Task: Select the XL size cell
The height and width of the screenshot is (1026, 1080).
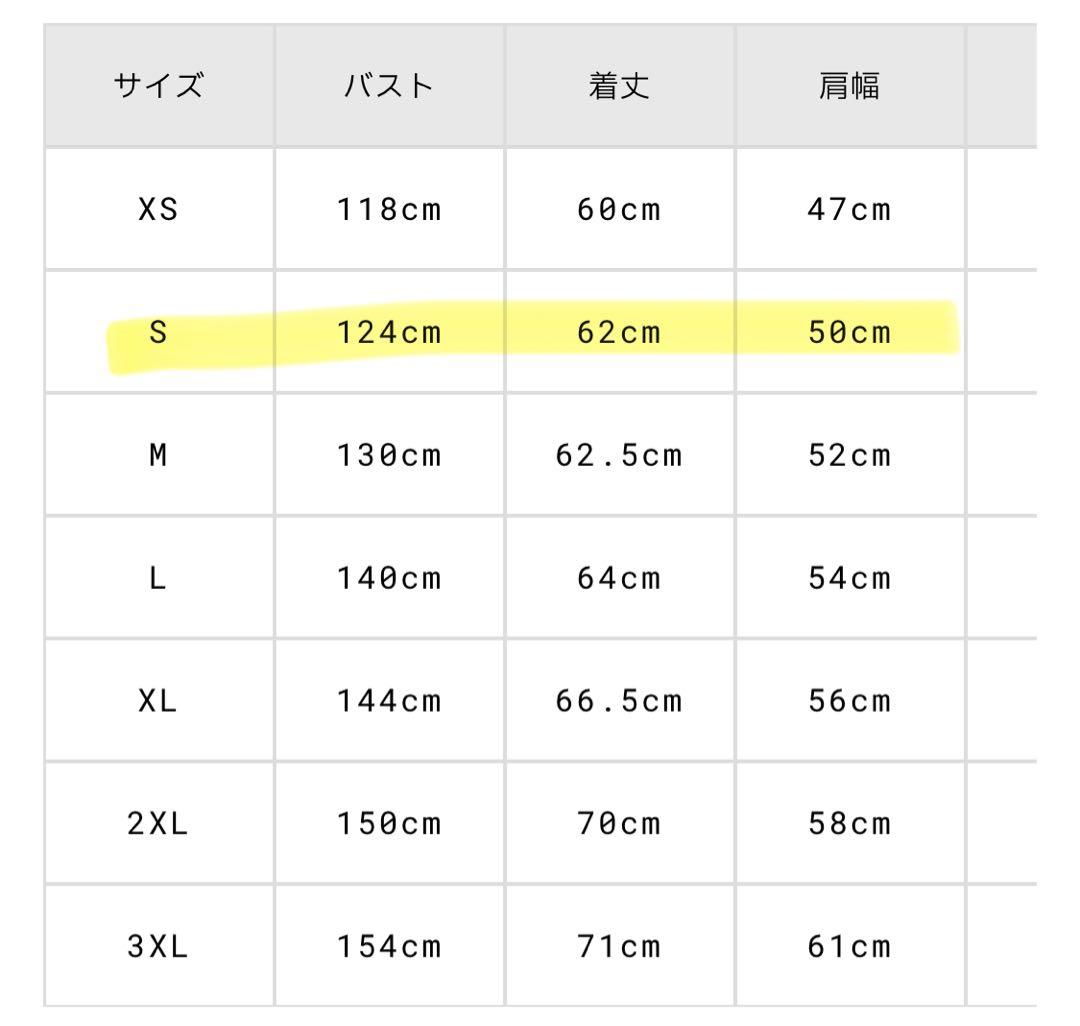Action: click(158, 702)
